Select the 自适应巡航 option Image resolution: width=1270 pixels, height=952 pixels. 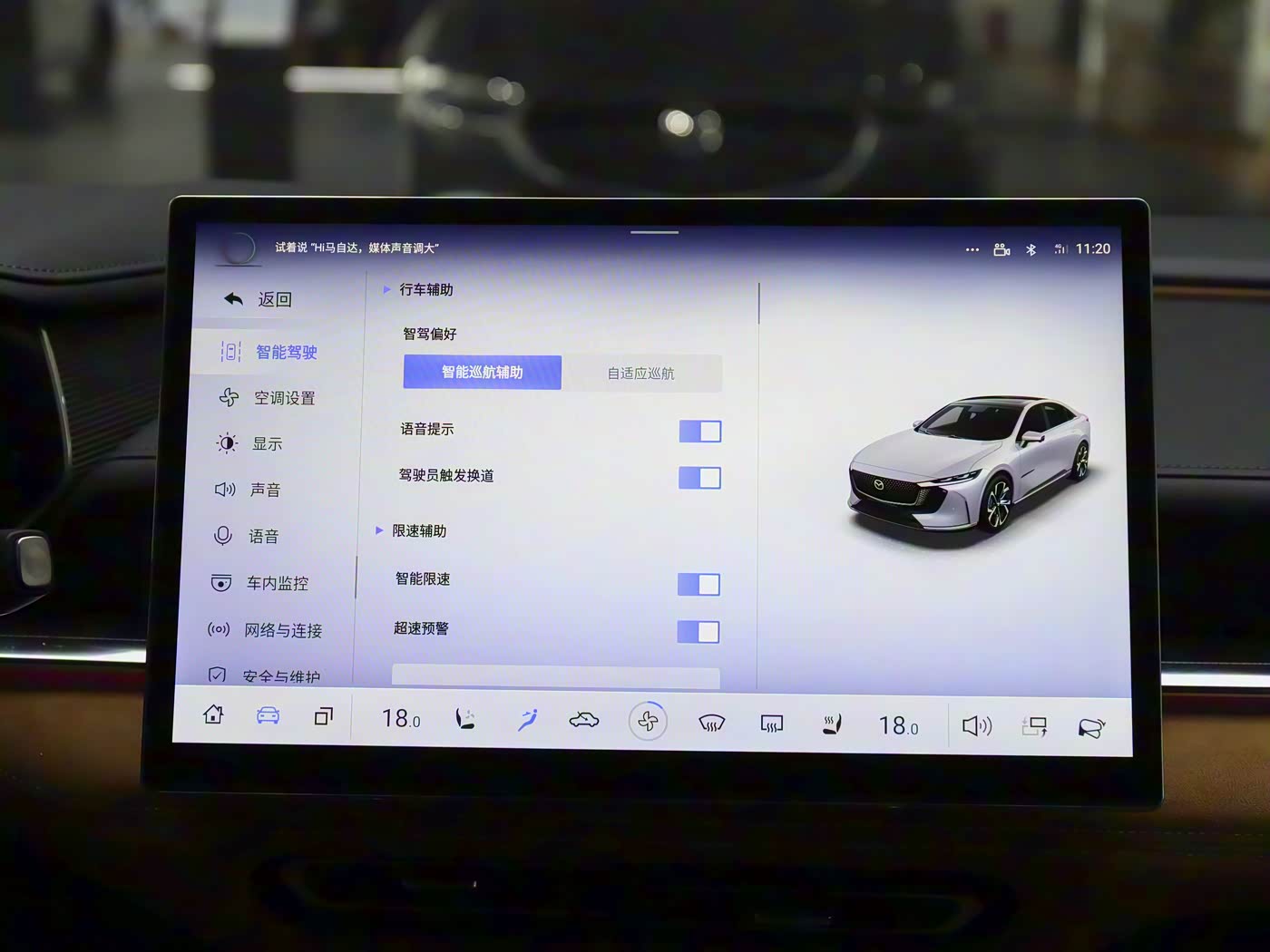(640, 374)
